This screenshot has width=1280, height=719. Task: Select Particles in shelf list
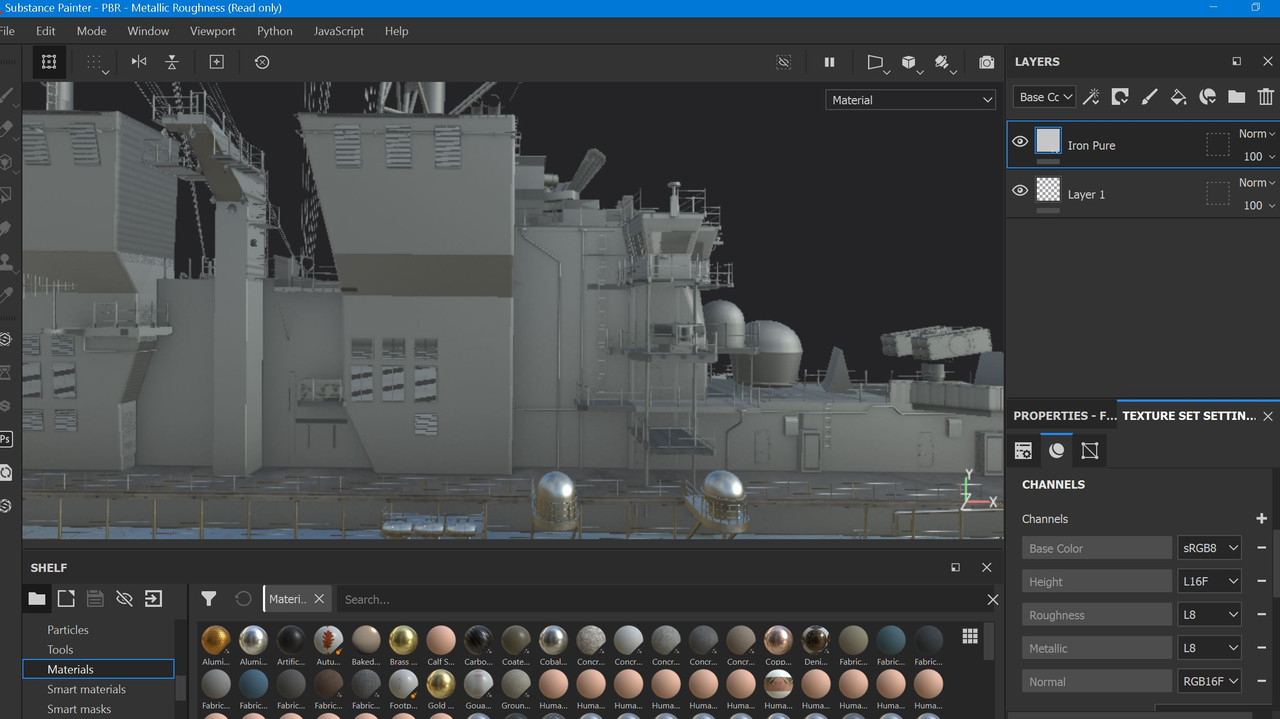(x=68, y=630)
